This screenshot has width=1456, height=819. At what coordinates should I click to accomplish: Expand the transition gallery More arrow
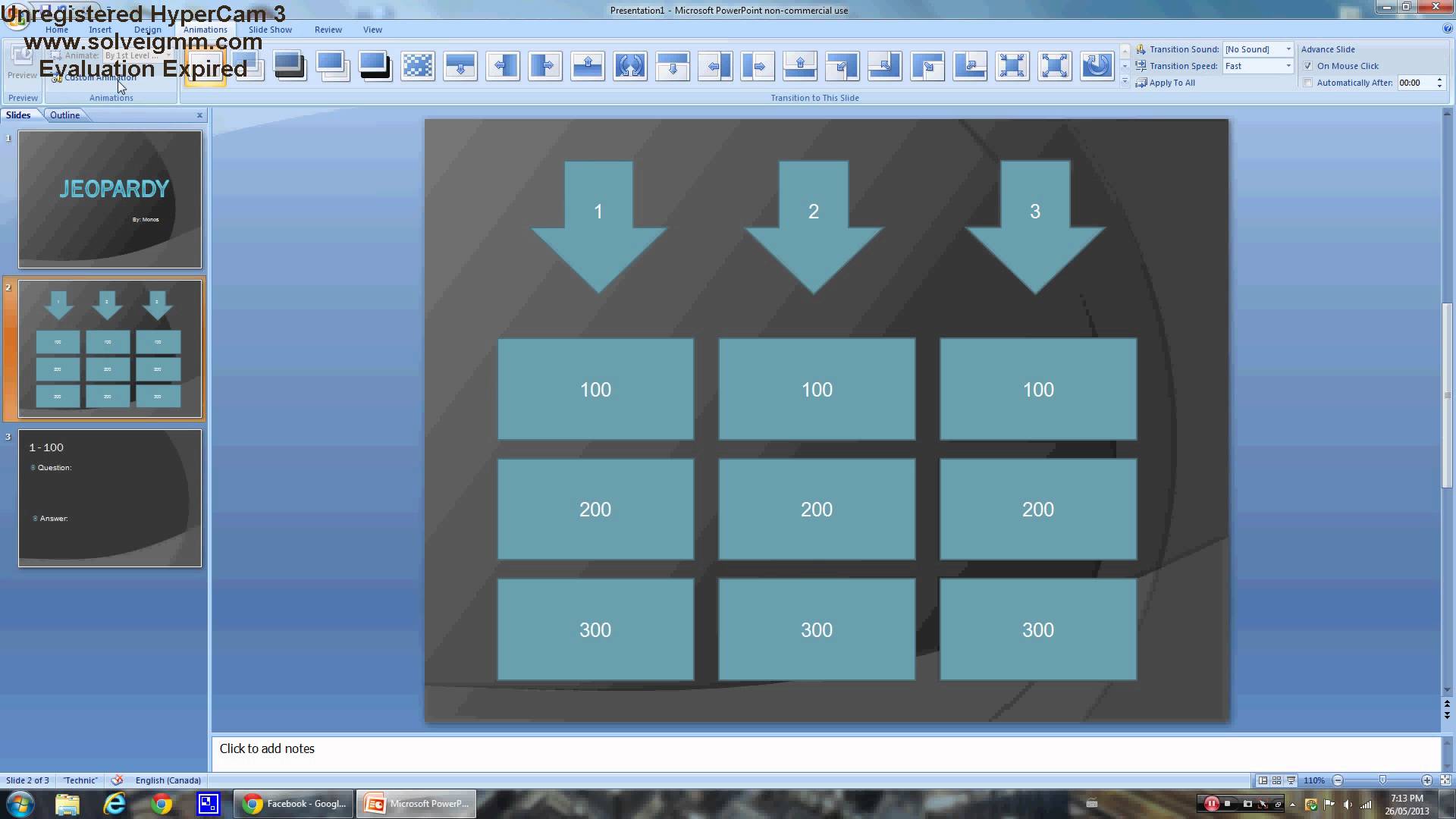pyautogui.click(x=1125, y=82)
